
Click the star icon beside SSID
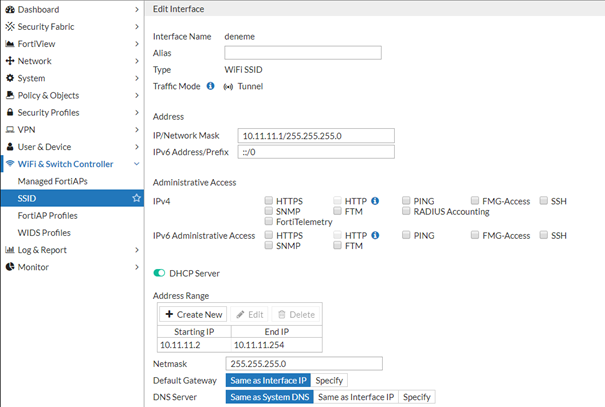click(136, 198)
